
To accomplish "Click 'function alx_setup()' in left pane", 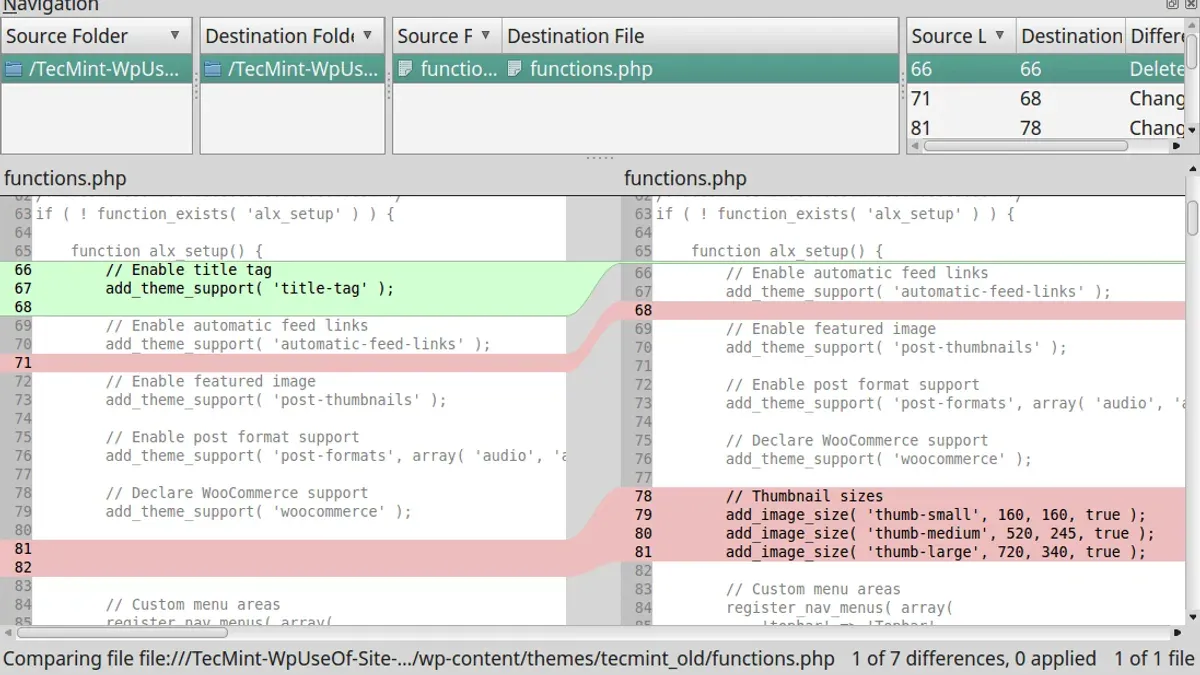I will point(167,251).
